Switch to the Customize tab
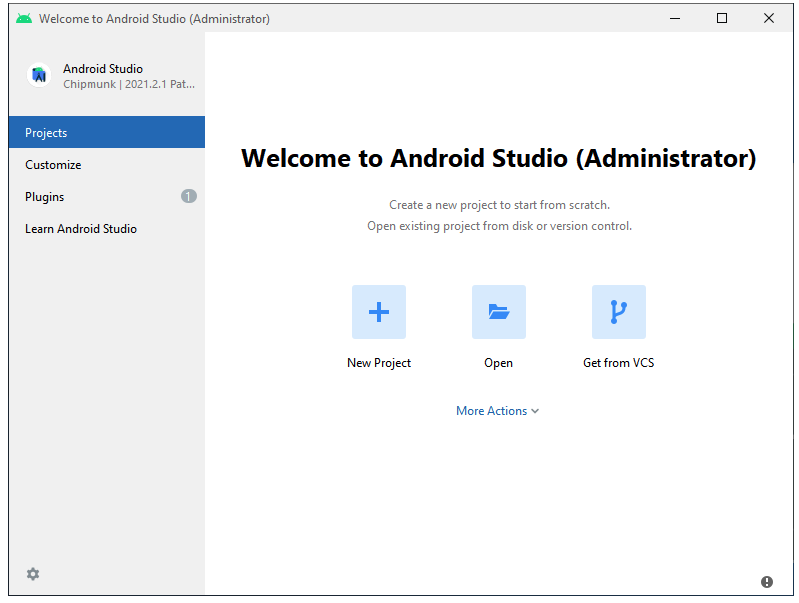 tap(53, 165)
